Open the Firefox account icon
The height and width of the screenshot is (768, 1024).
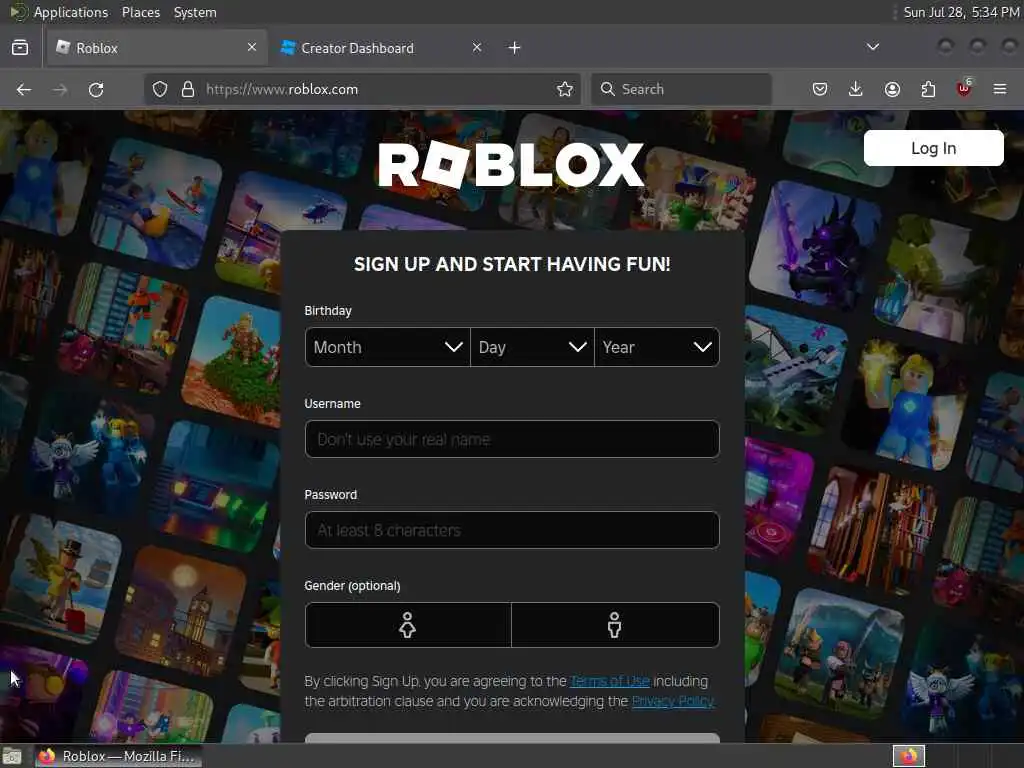(892, 89)
